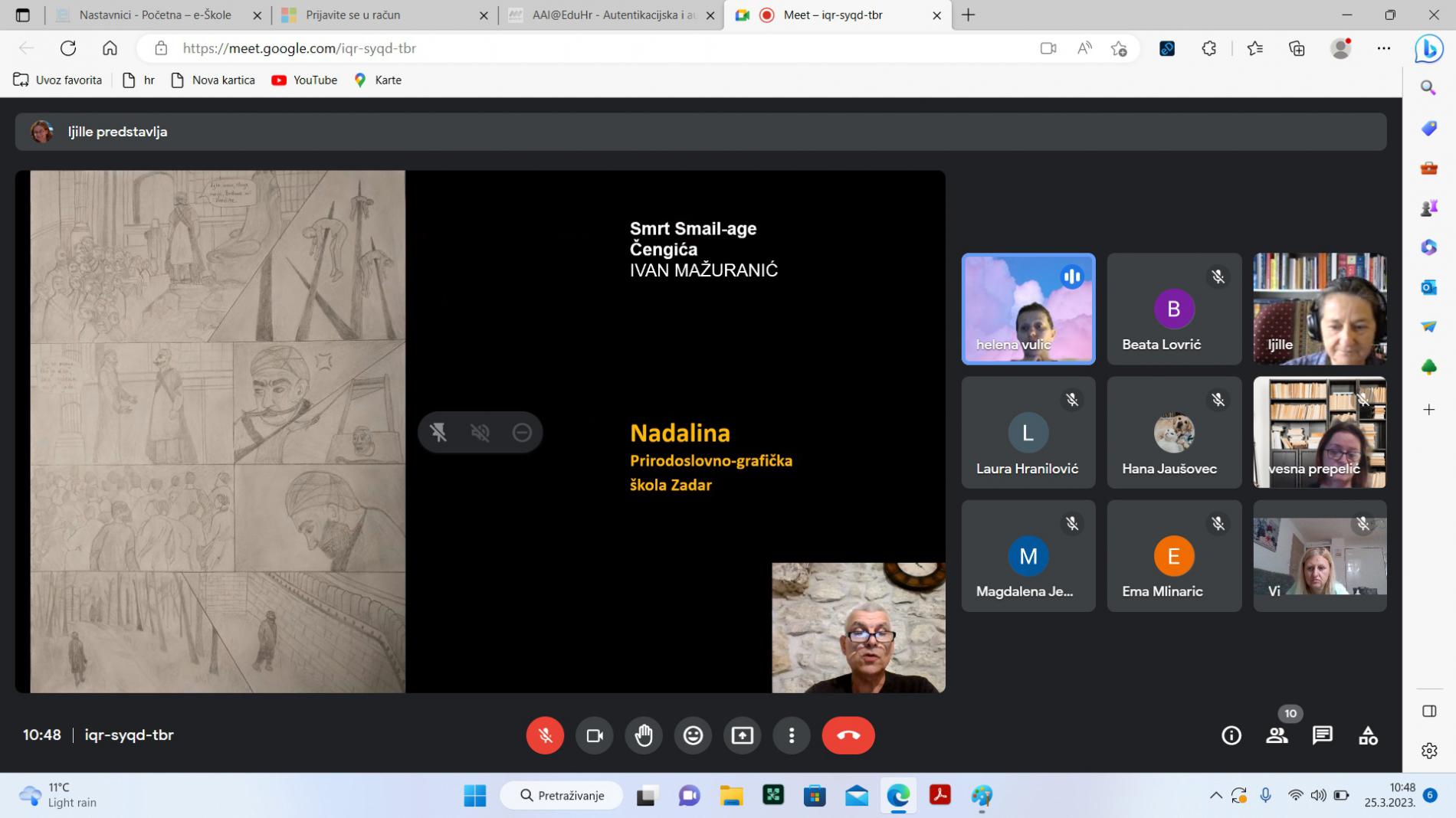The image size is (1456, 818).
Task: Open browser Settings and more menu
Action: (x=1383, y=48)
